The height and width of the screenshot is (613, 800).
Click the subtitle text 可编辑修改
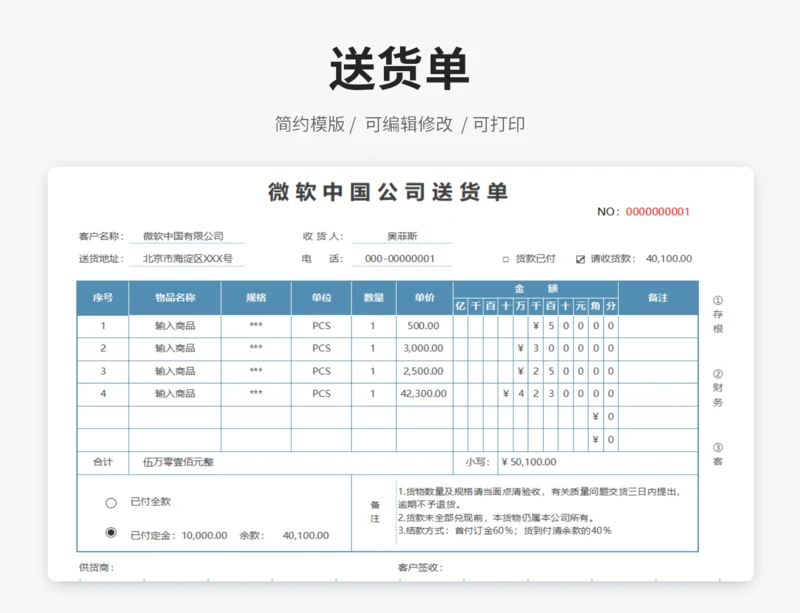(409, 124)
